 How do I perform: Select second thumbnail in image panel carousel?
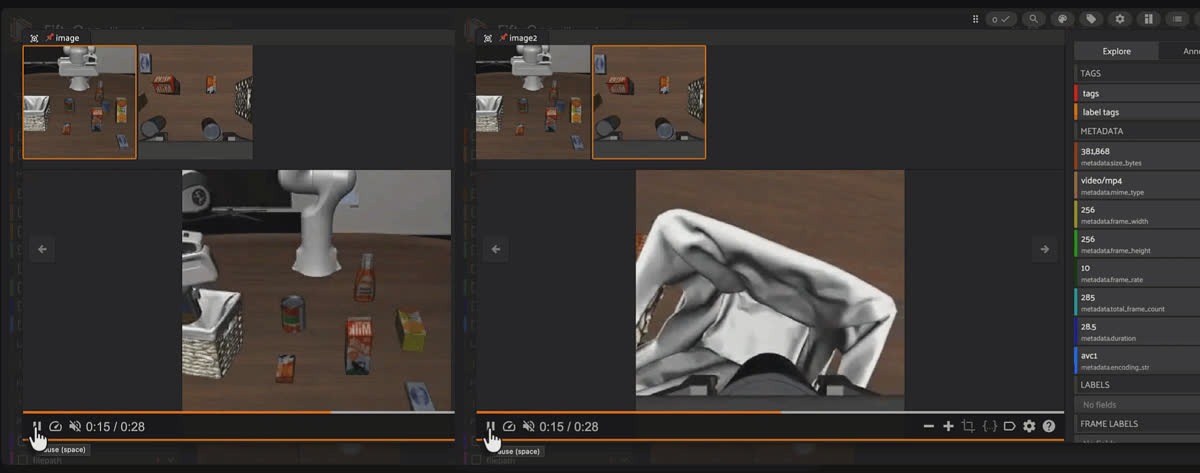click(x=195, y=102)
